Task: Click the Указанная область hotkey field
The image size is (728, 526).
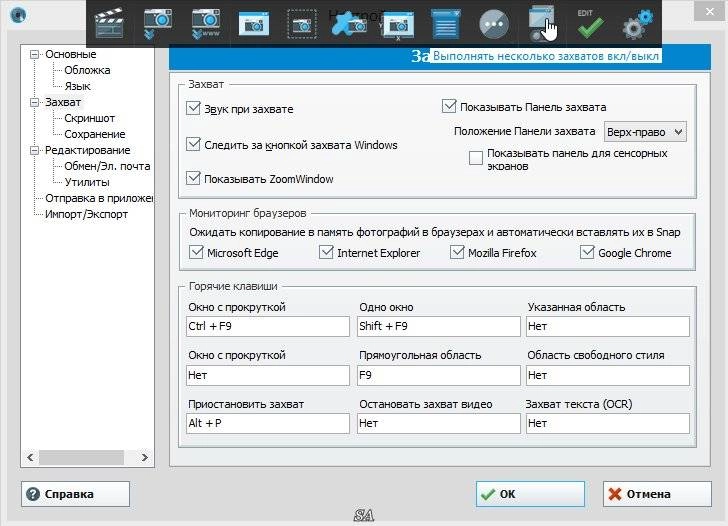Action: click(608, 326)
